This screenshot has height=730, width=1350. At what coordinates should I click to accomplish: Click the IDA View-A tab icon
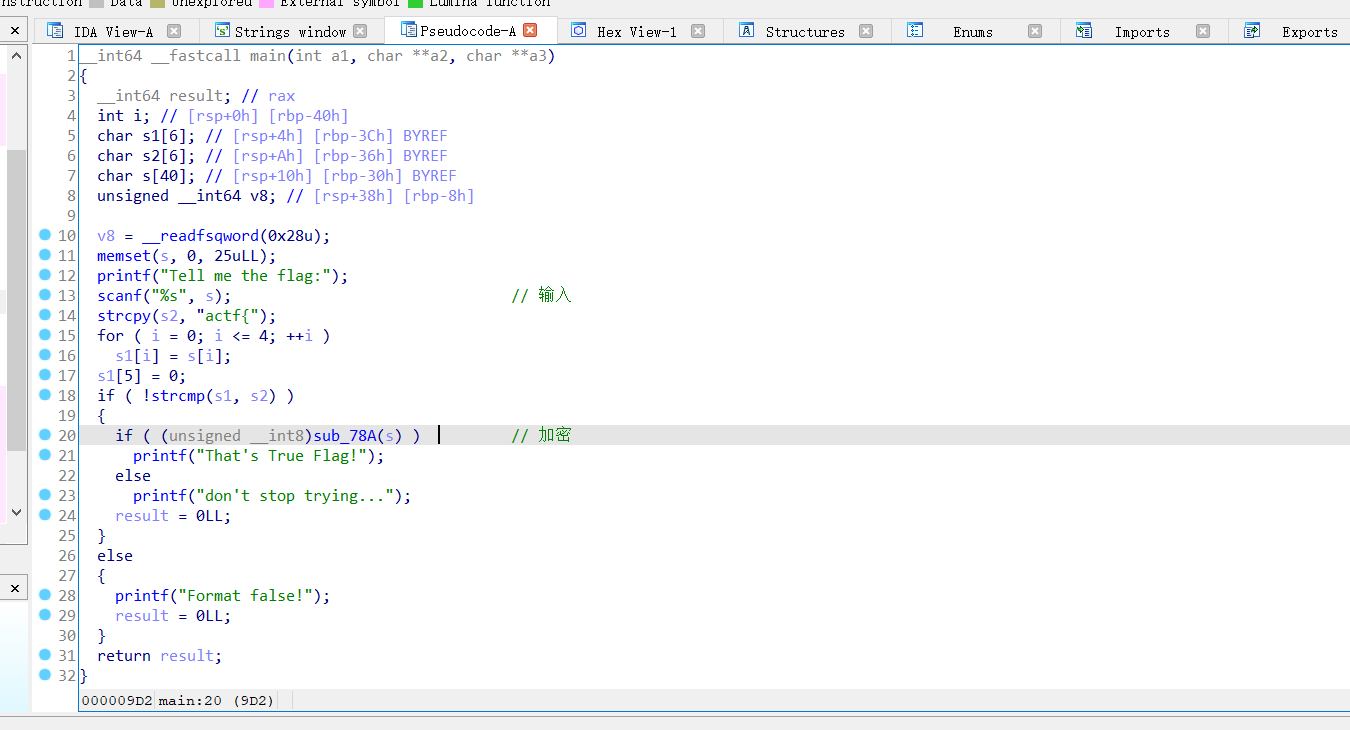tap(54, 31)
